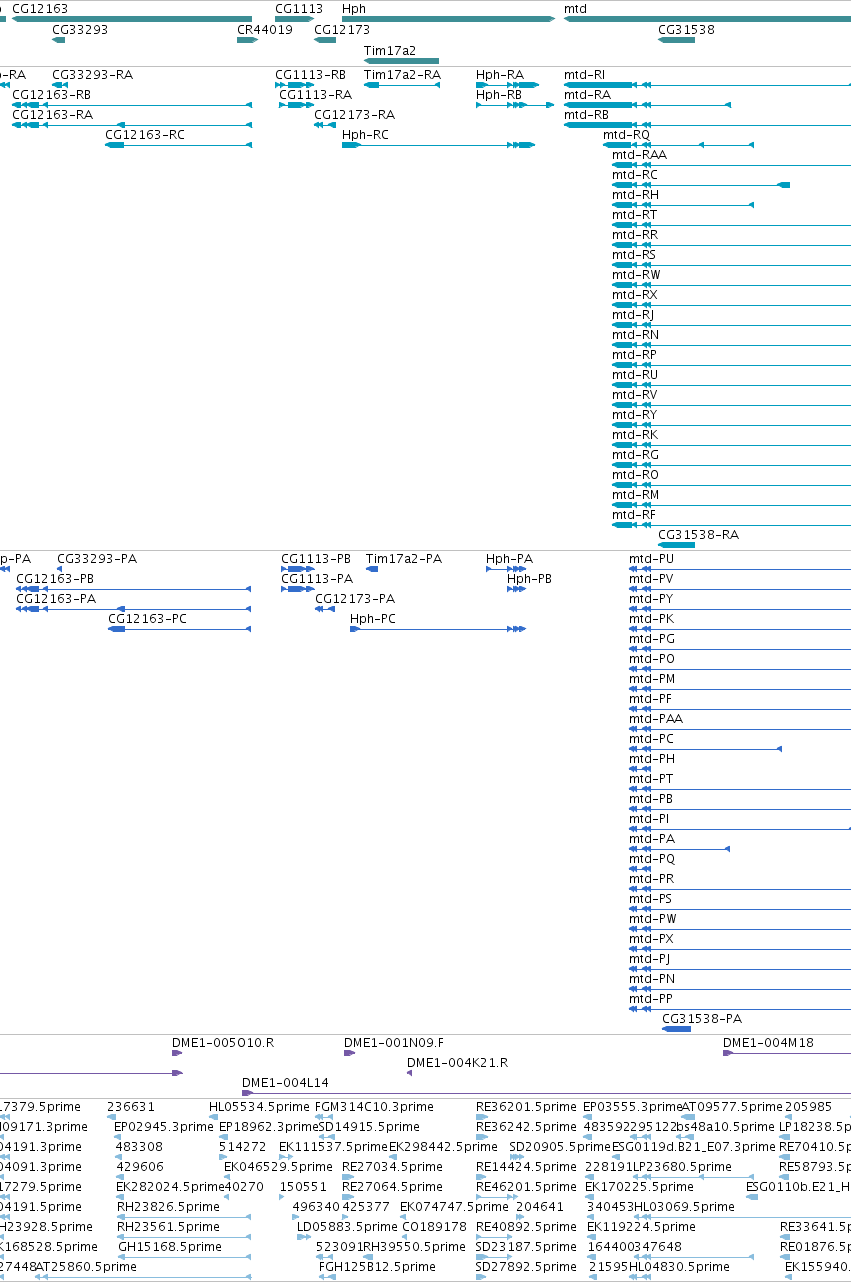This screenshot has height=1282, width=851.
Task: Select EST label AT09577.5prime
Action: point(732,1107)
